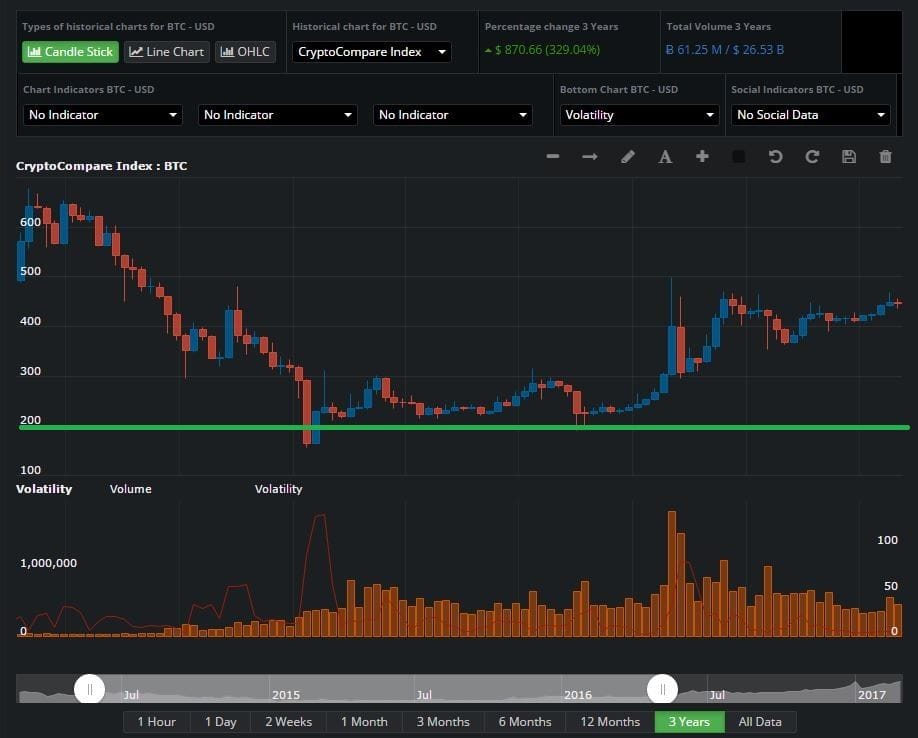This screenshot has height=738, width=918.
Task: Select the pencil drawing tool on the chart toolbar
Action: [627, 157]
